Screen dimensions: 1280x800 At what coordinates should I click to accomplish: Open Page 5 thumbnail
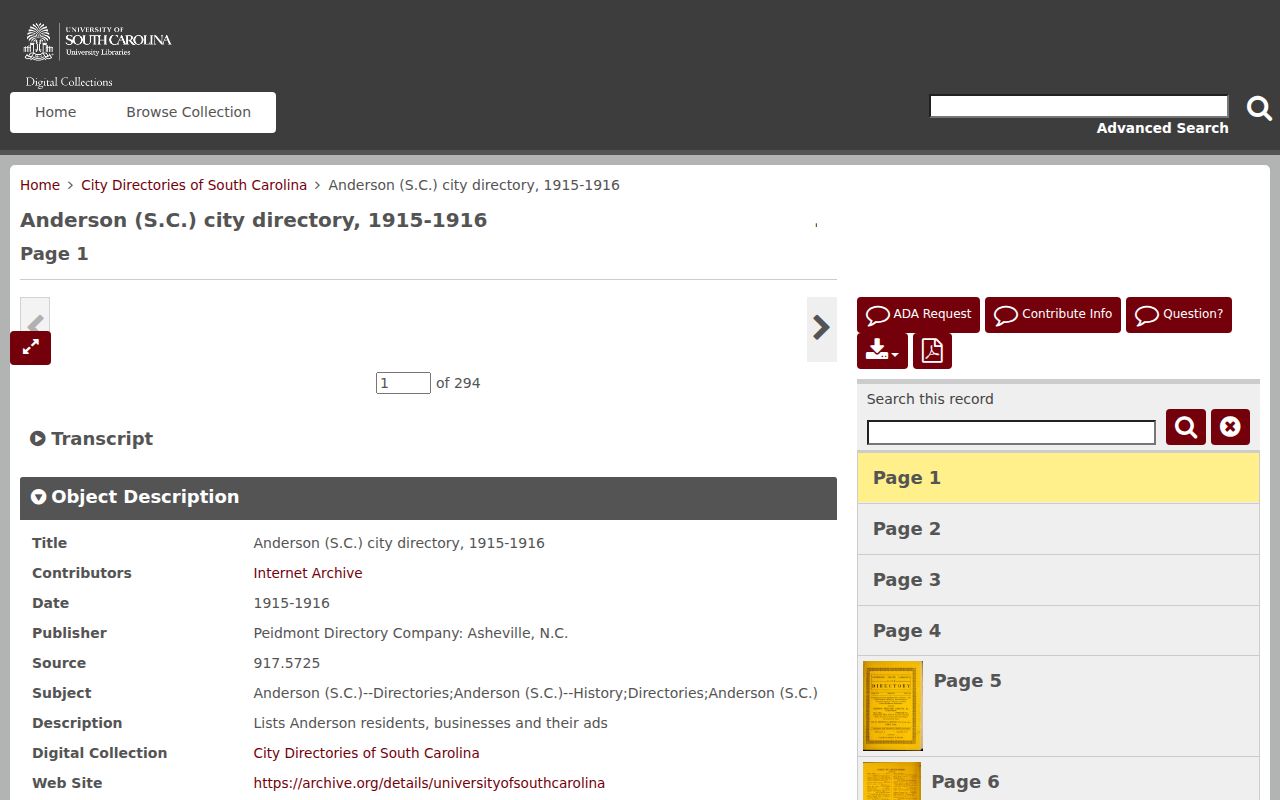pyautogui.click(x=893, y=706)
